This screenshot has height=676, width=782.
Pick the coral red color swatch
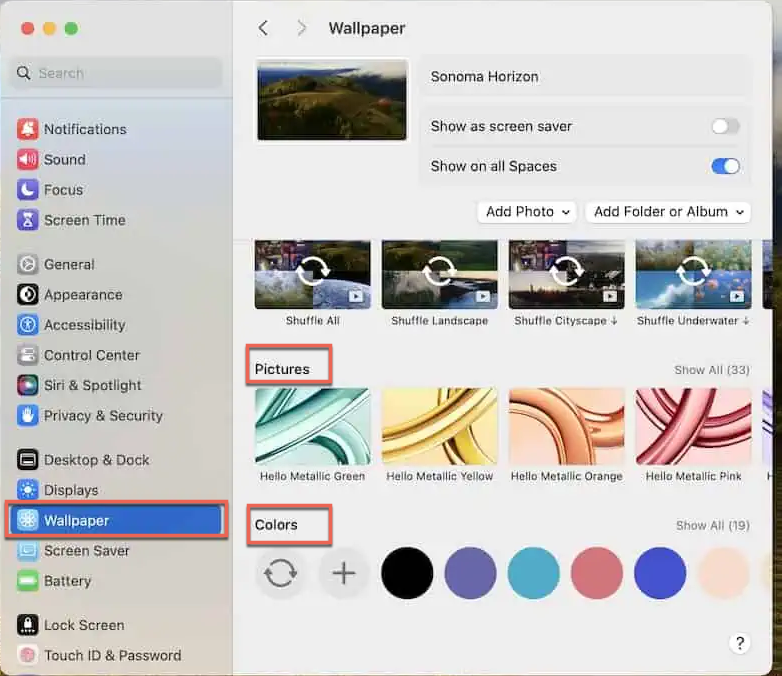pos(596,573)
